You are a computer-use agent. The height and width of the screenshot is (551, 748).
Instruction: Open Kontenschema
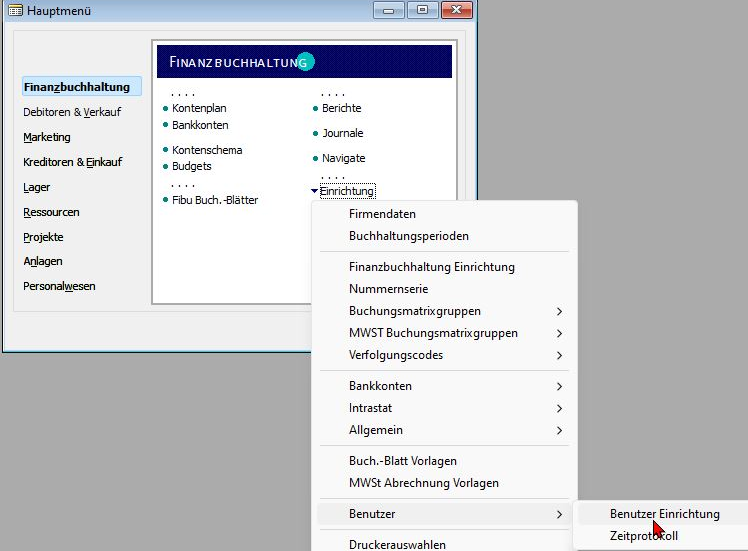click(207, 150)
